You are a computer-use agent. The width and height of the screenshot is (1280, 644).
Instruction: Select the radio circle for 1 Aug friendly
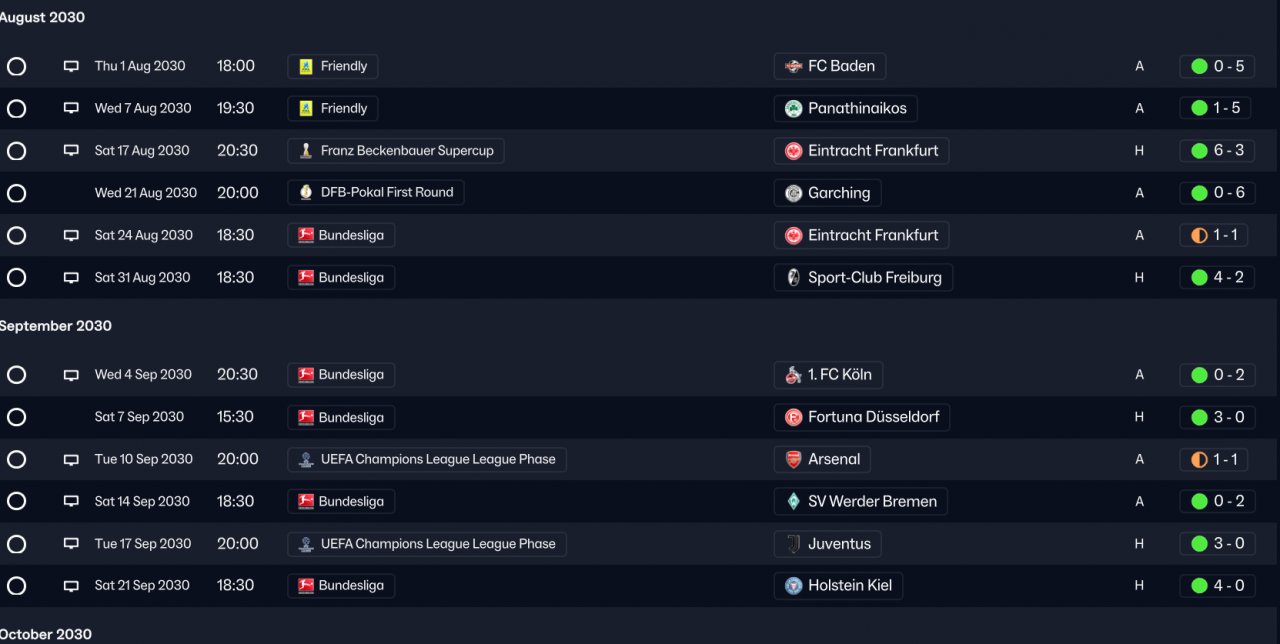coord(16,66)
